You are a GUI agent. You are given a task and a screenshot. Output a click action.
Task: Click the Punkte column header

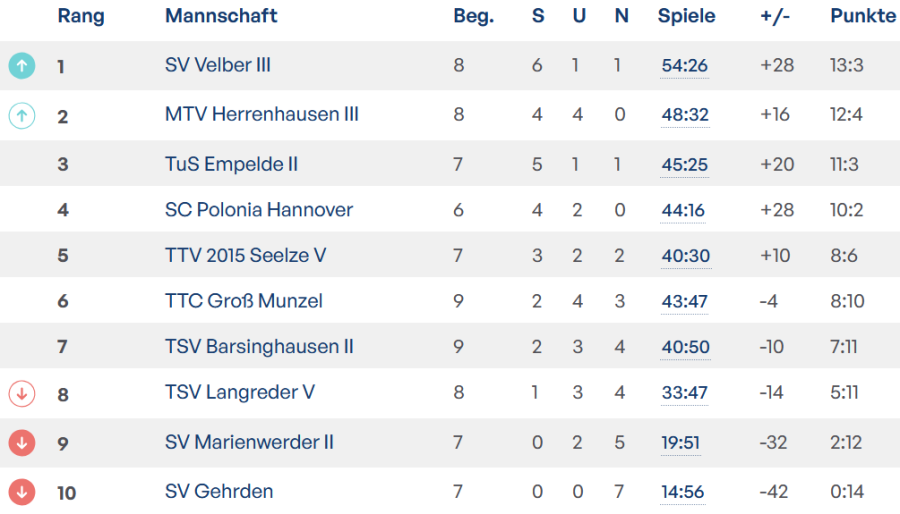click(x=862, y=16)
